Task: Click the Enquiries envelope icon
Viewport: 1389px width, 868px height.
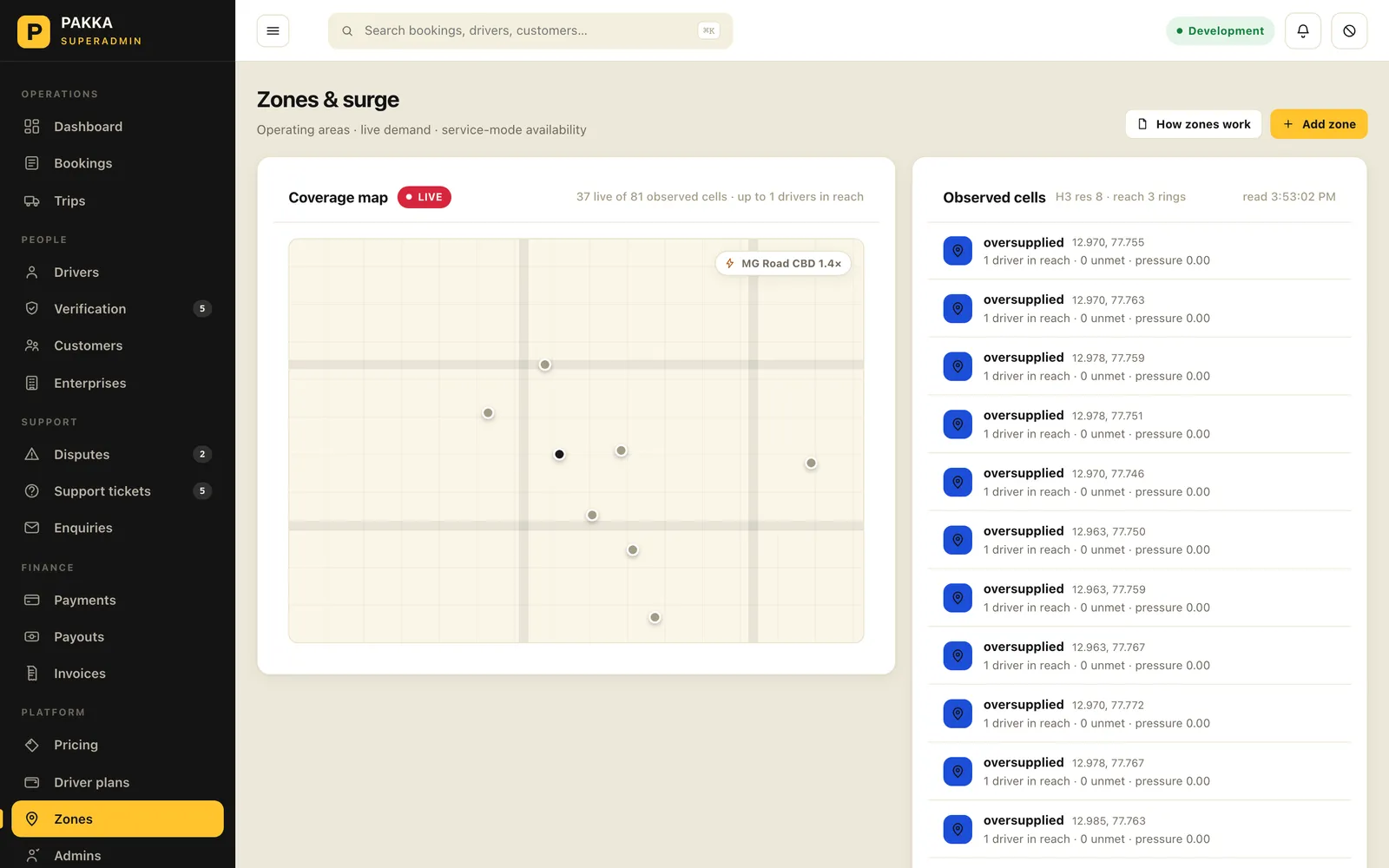Action: pos(32,528)
